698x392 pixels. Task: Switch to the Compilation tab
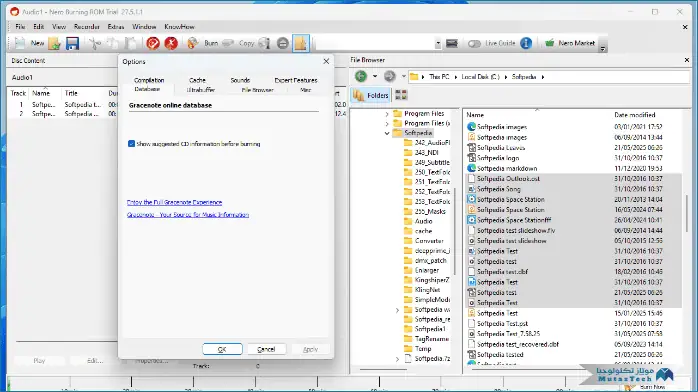click(x=149, y=80)
